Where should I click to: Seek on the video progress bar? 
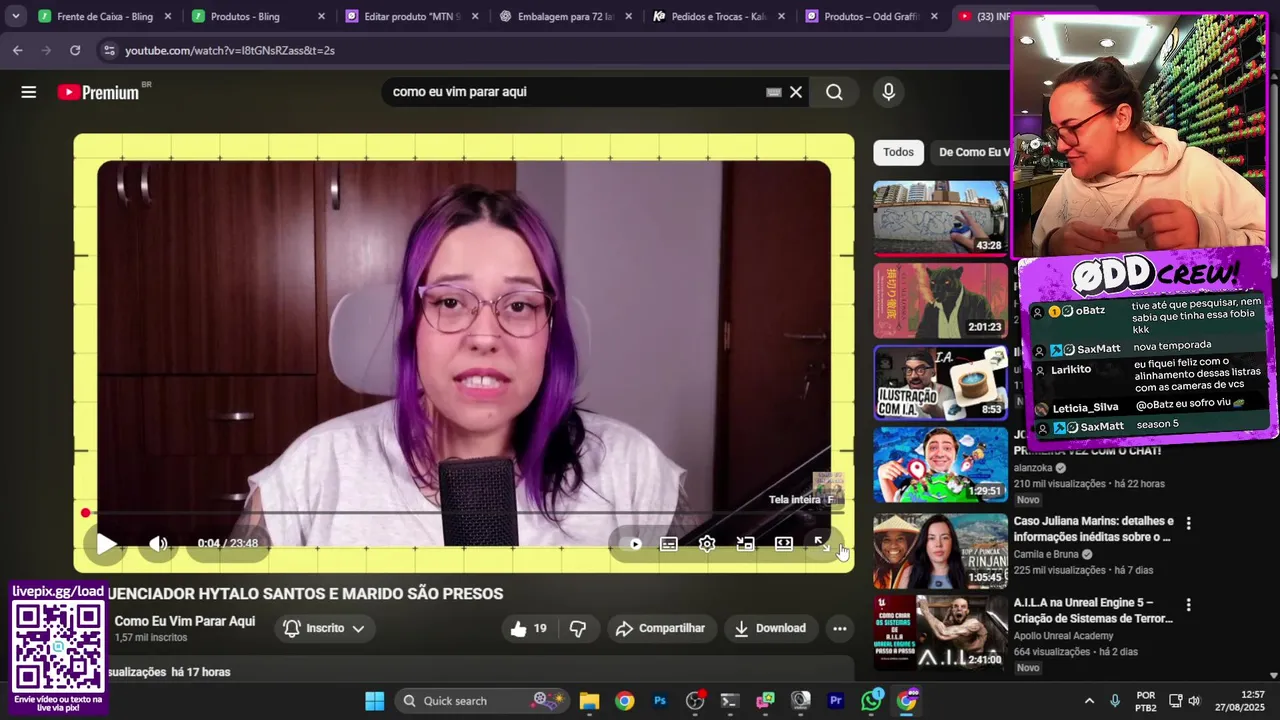tap(464, 513)
